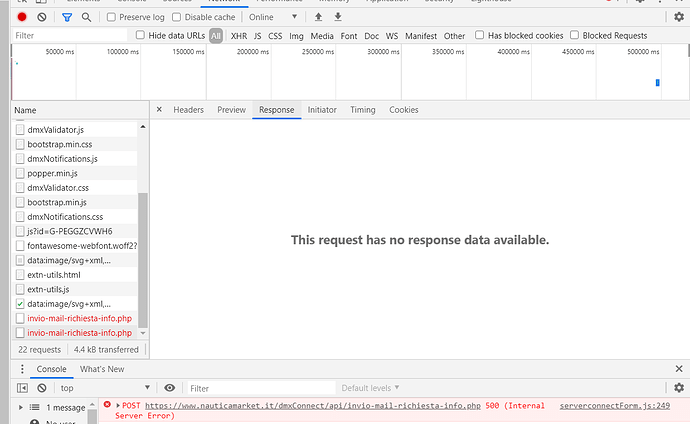Viewport: 690px width, 424px height.
Task: Clear the network log
Action: [x=42, y=17]
